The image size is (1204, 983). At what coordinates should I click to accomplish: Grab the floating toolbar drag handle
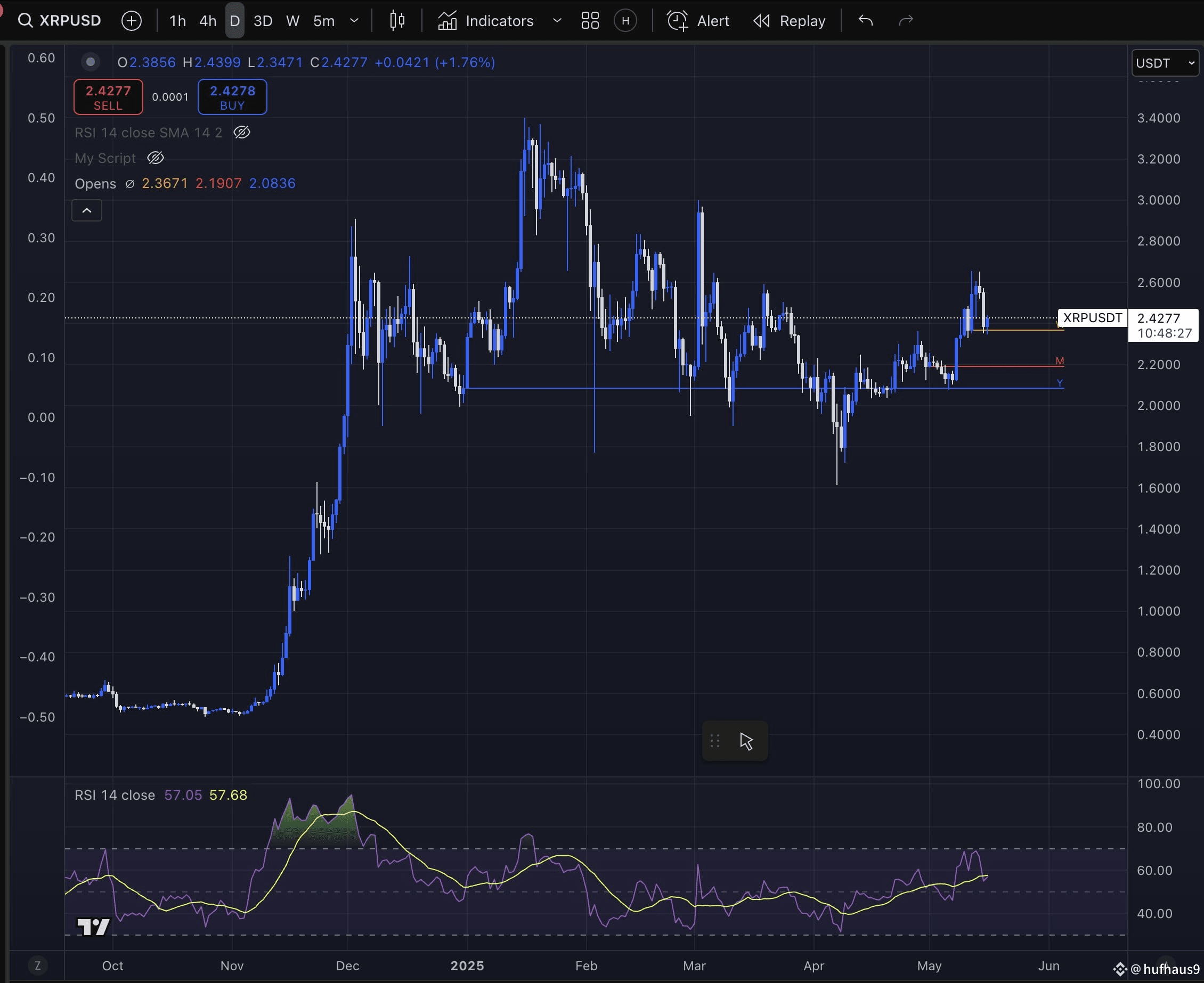tap(715, 741)
